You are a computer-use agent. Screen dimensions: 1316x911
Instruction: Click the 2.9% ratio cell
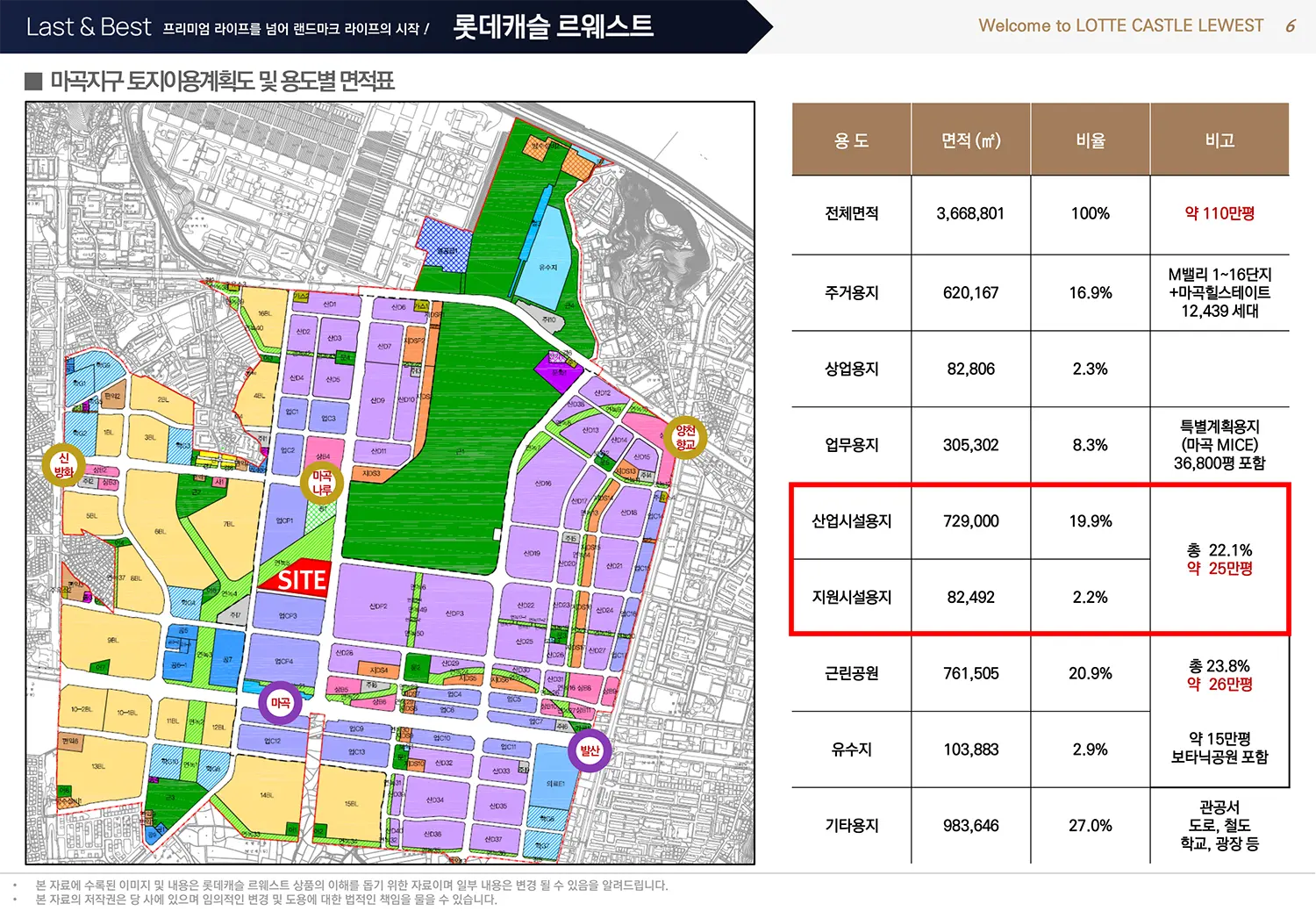tap(1091, 750)
